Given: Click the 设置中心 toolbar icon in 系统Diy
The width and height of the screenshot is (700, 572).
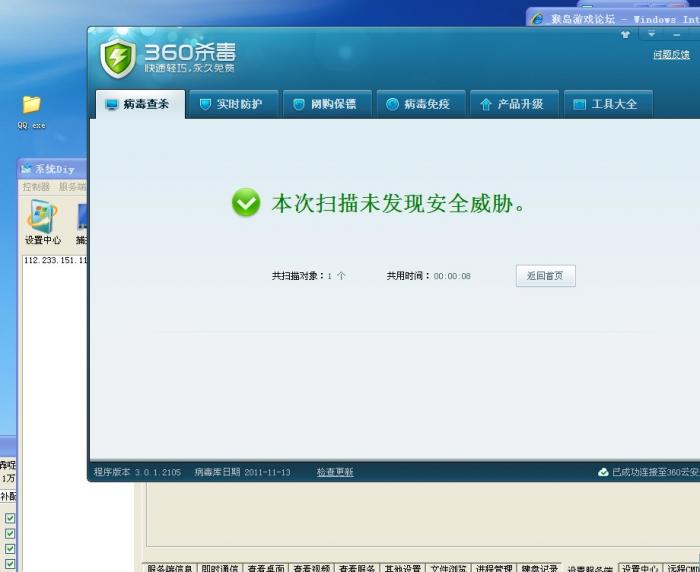Looking at the screenshot, I should point(42,222).
